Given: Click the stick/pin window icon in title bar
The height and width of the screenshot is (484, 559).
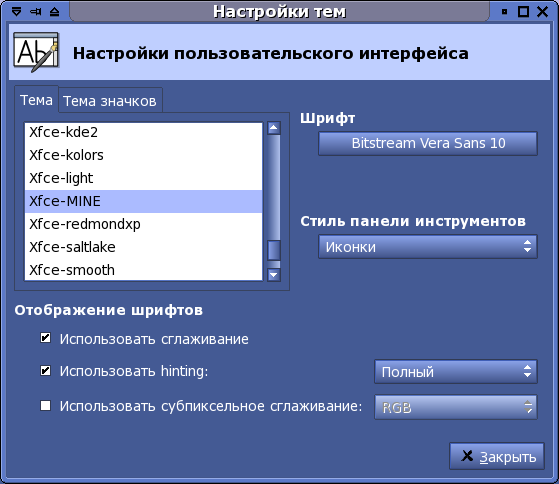Looking at the screenshot, I should (x=36, y=12).
